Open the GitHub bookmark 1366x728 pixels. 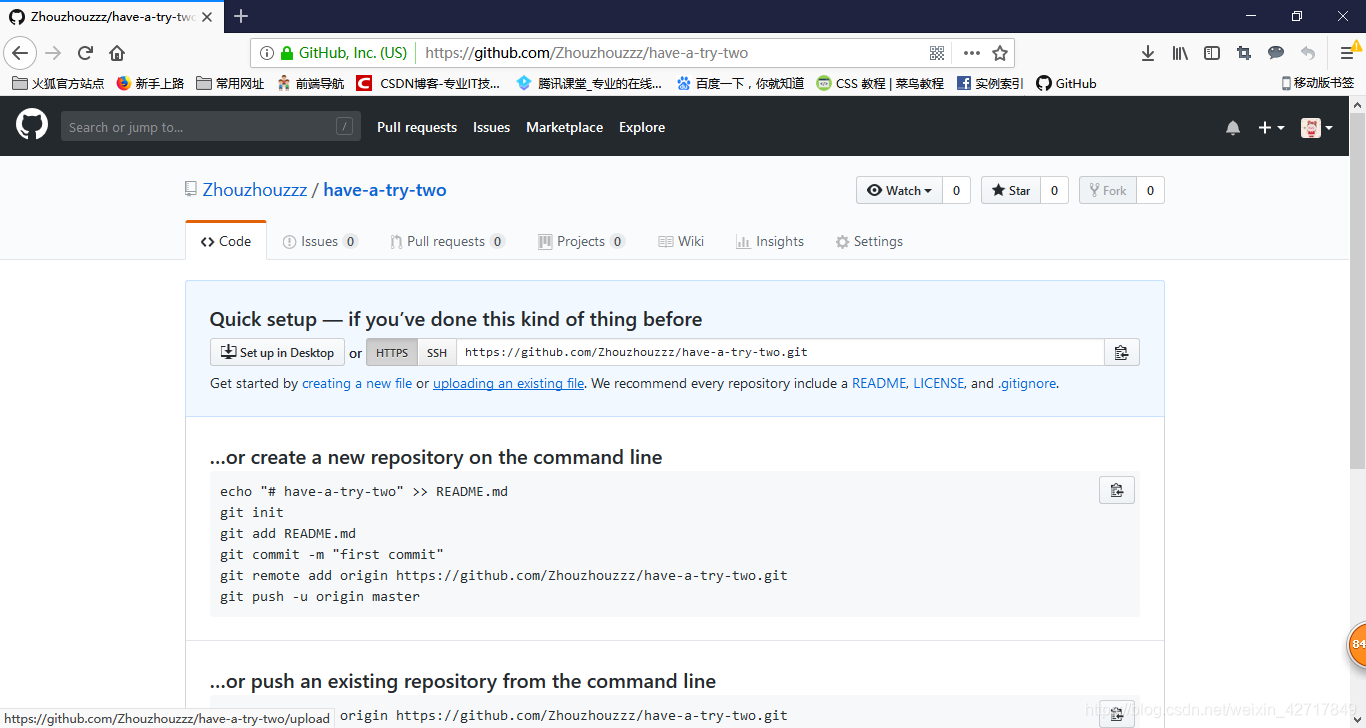coord(1066,83)
